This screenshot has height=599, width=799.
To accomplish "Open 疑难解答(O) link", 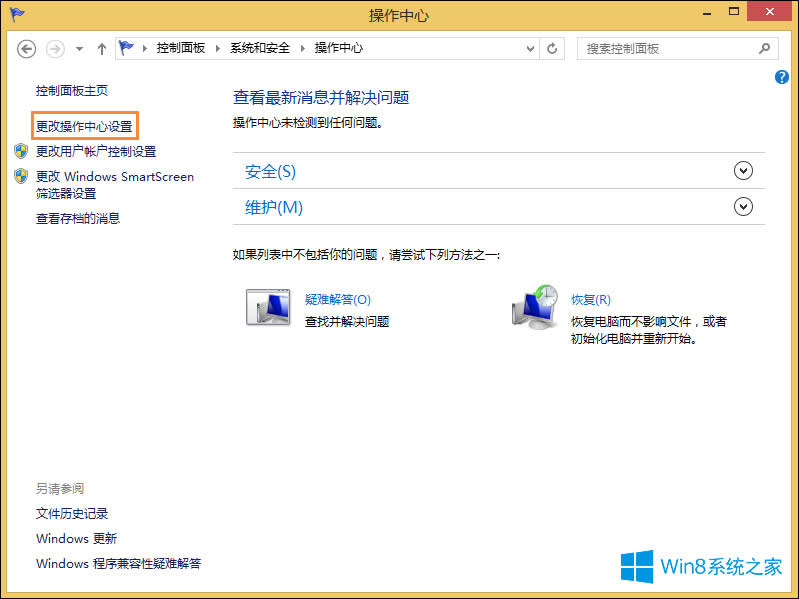I will click(338, 300).
